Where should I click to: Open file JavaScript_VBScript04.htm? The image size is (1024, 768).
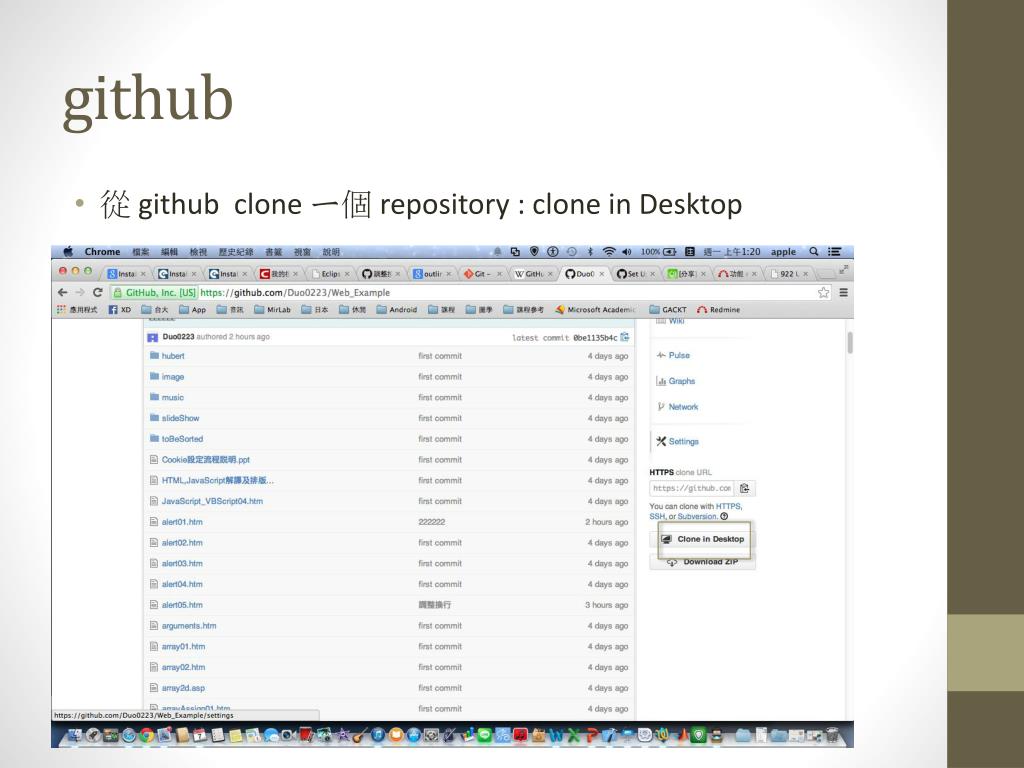pyautogui.click(x=212, y=501)
